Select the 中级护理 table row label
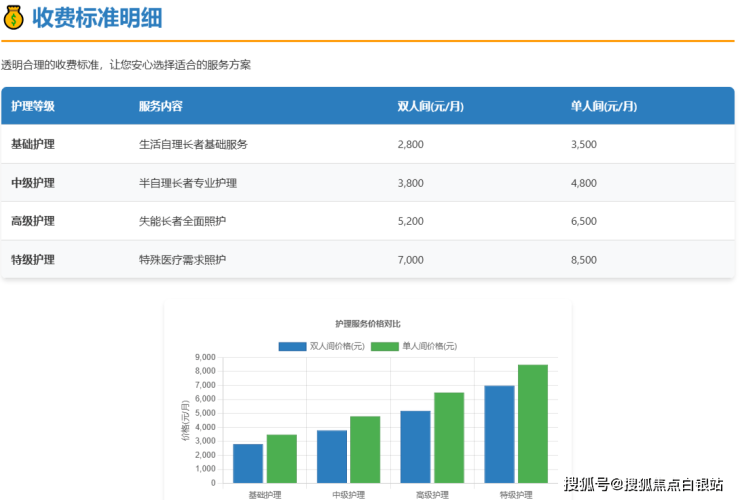This screenshot has height=500, width=740. coord(33,183)
